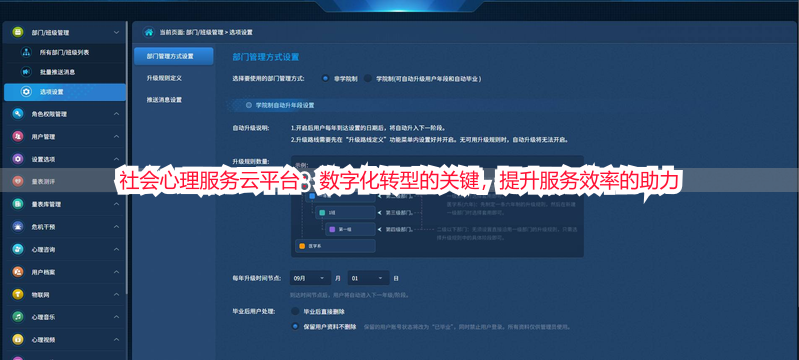Image resolution: width=799 pixels, height=360 pixels.
Task: Click the 1班 node in diagram
Action: click(x=344, y=212)
